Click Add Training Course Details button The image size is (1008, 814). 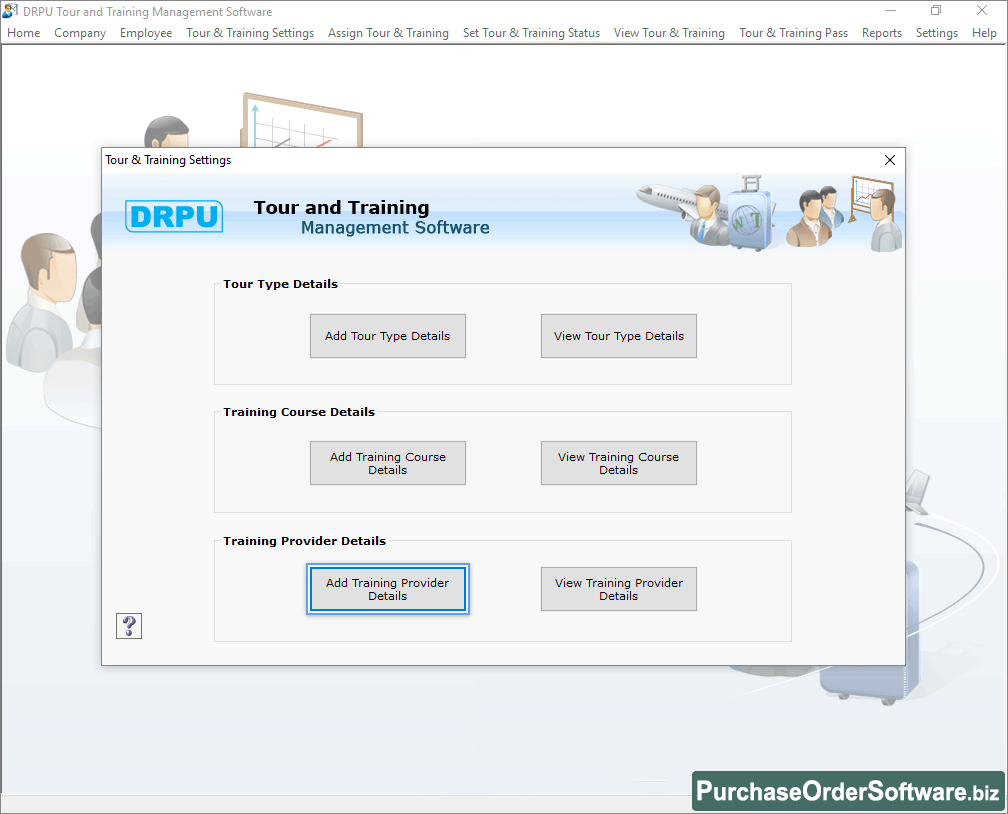click(x=388, y=463)
